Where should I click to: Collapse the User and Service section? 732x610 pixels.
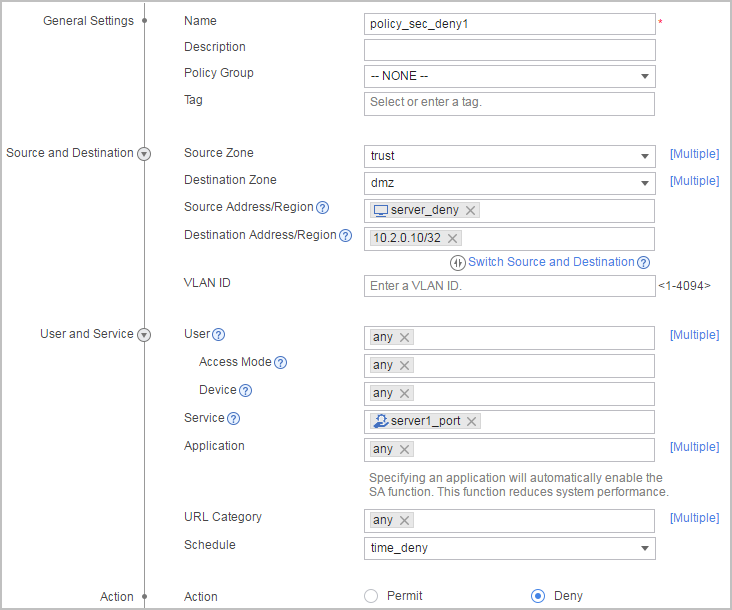pyautogui.click(x=144, y=335)
